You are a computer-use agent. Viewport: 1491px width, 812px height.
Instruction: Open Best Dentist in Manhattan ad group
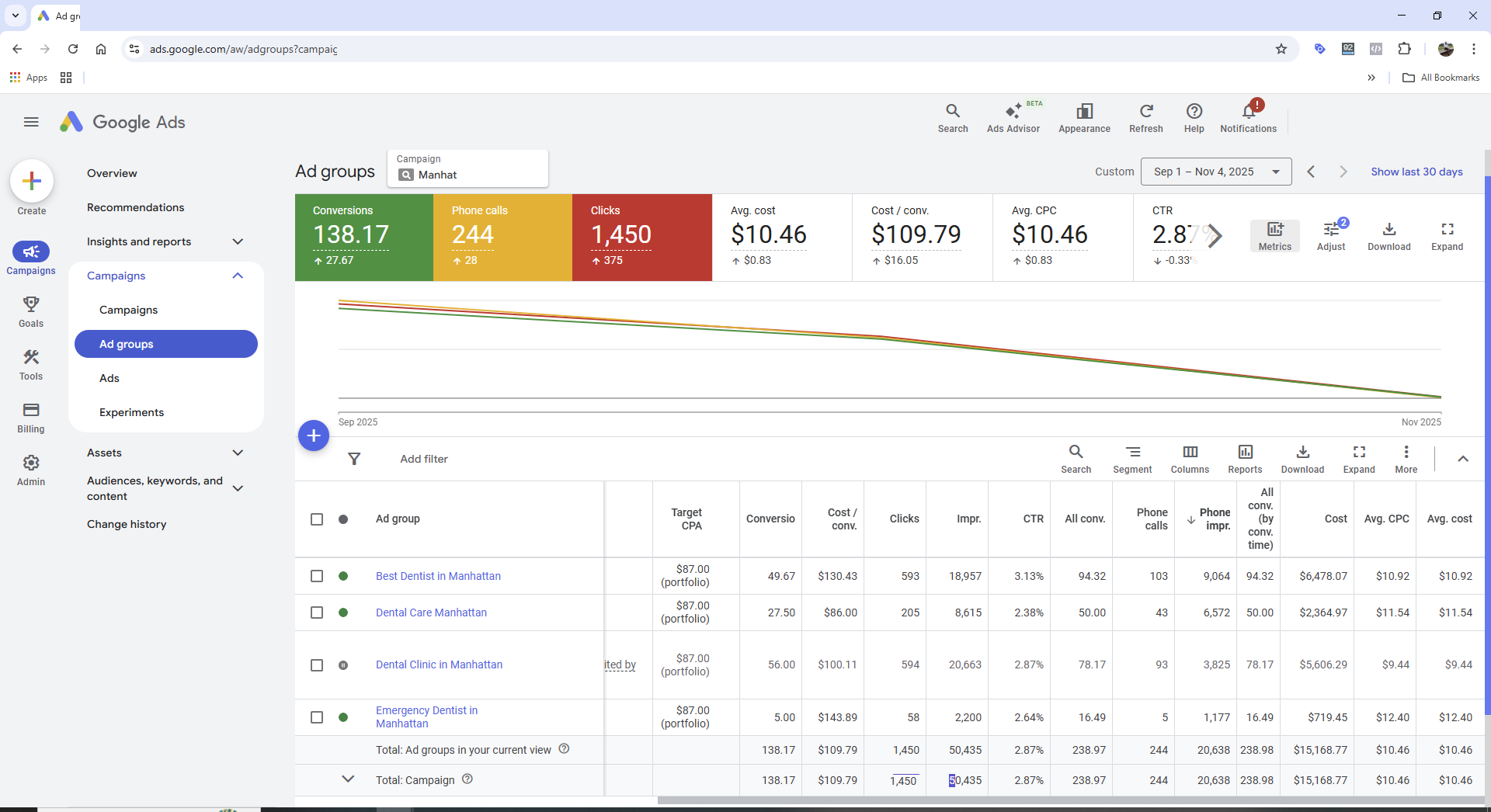pos(438,576)
